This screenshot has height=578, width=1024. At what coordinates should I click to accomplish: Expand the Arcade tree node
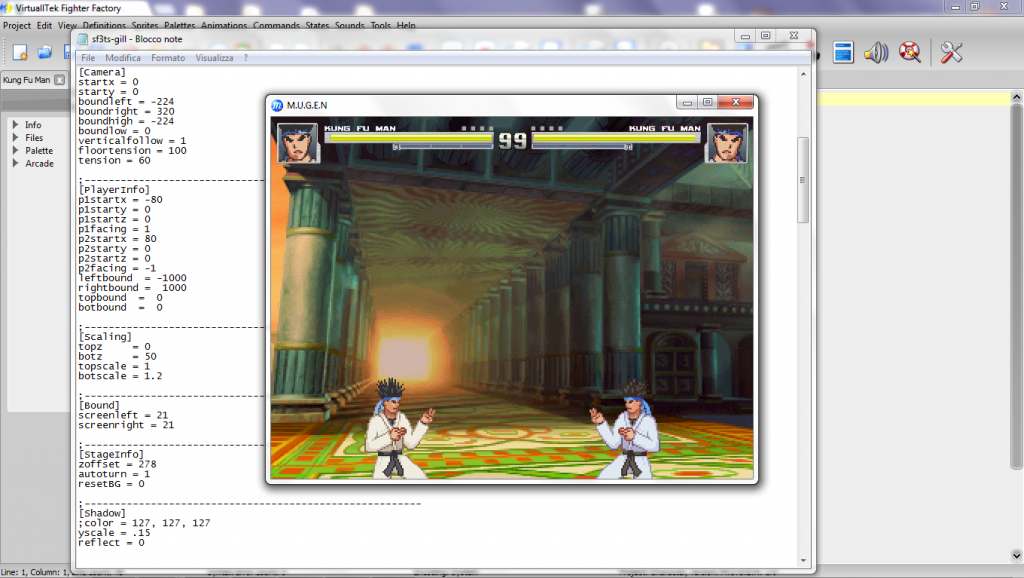click(16, 164)
